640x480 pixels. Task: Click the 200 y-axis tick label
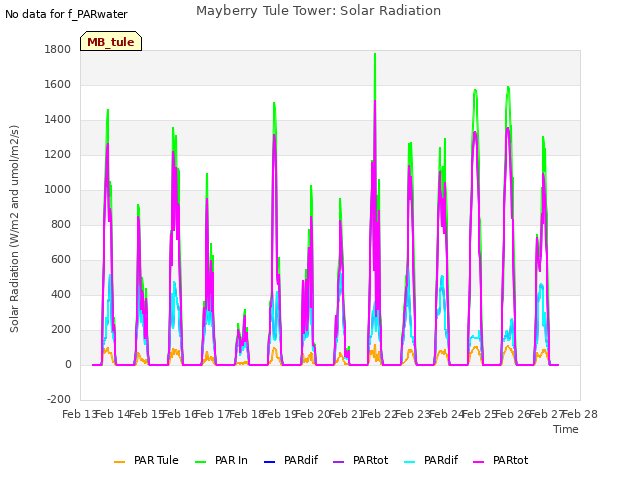(61, 330)
